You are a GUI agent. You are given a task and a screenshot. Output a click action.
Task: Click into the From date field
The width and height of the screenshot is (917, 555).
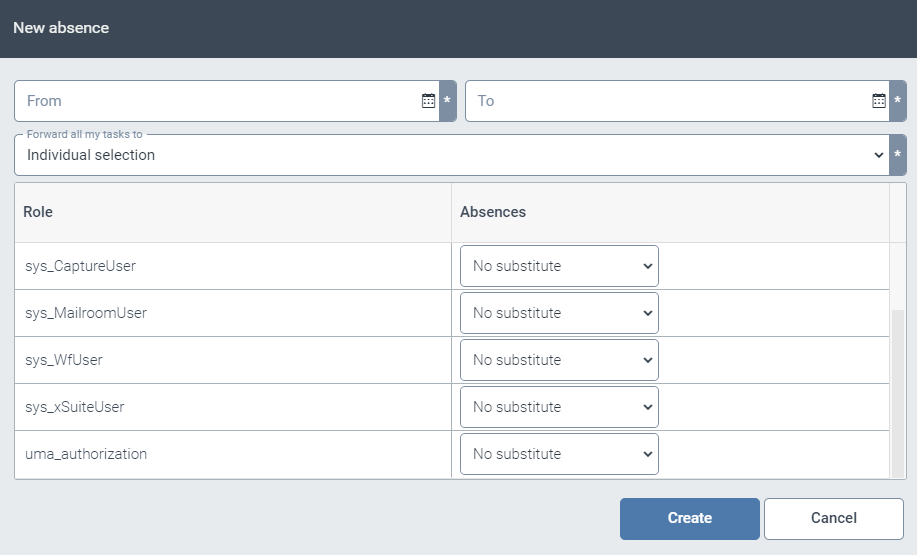(215, 101)
